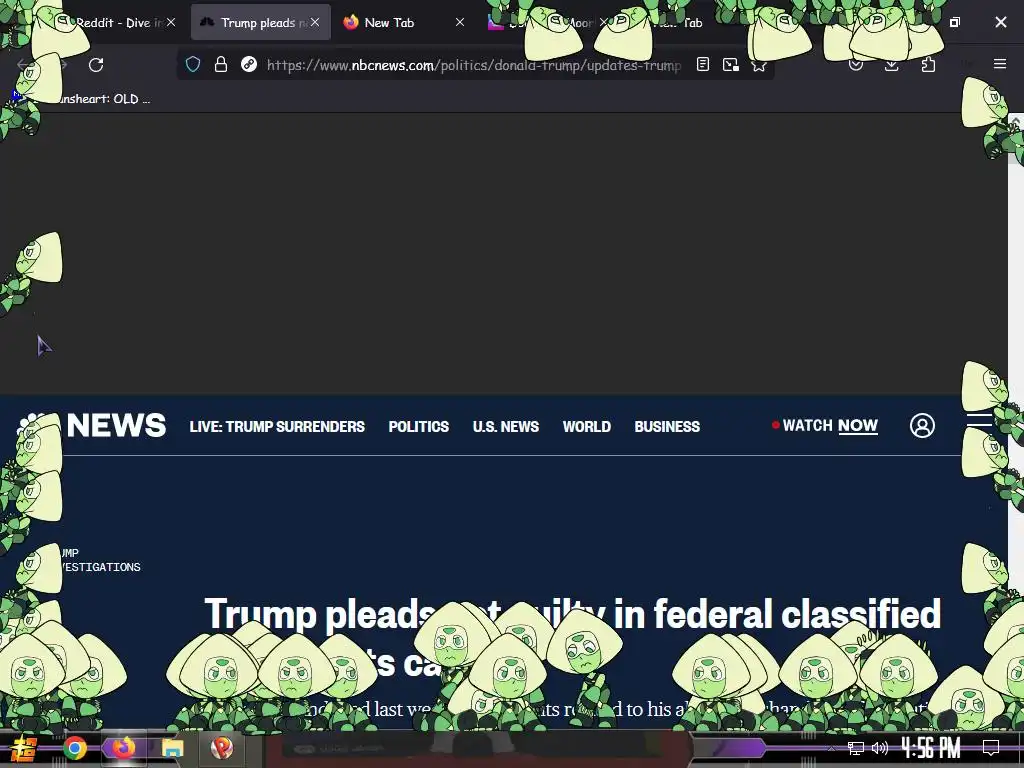Open the LIVE: TRUMP SURRENDERS section
Viewport: 1024px width, 768px height.
click(277, 426)
